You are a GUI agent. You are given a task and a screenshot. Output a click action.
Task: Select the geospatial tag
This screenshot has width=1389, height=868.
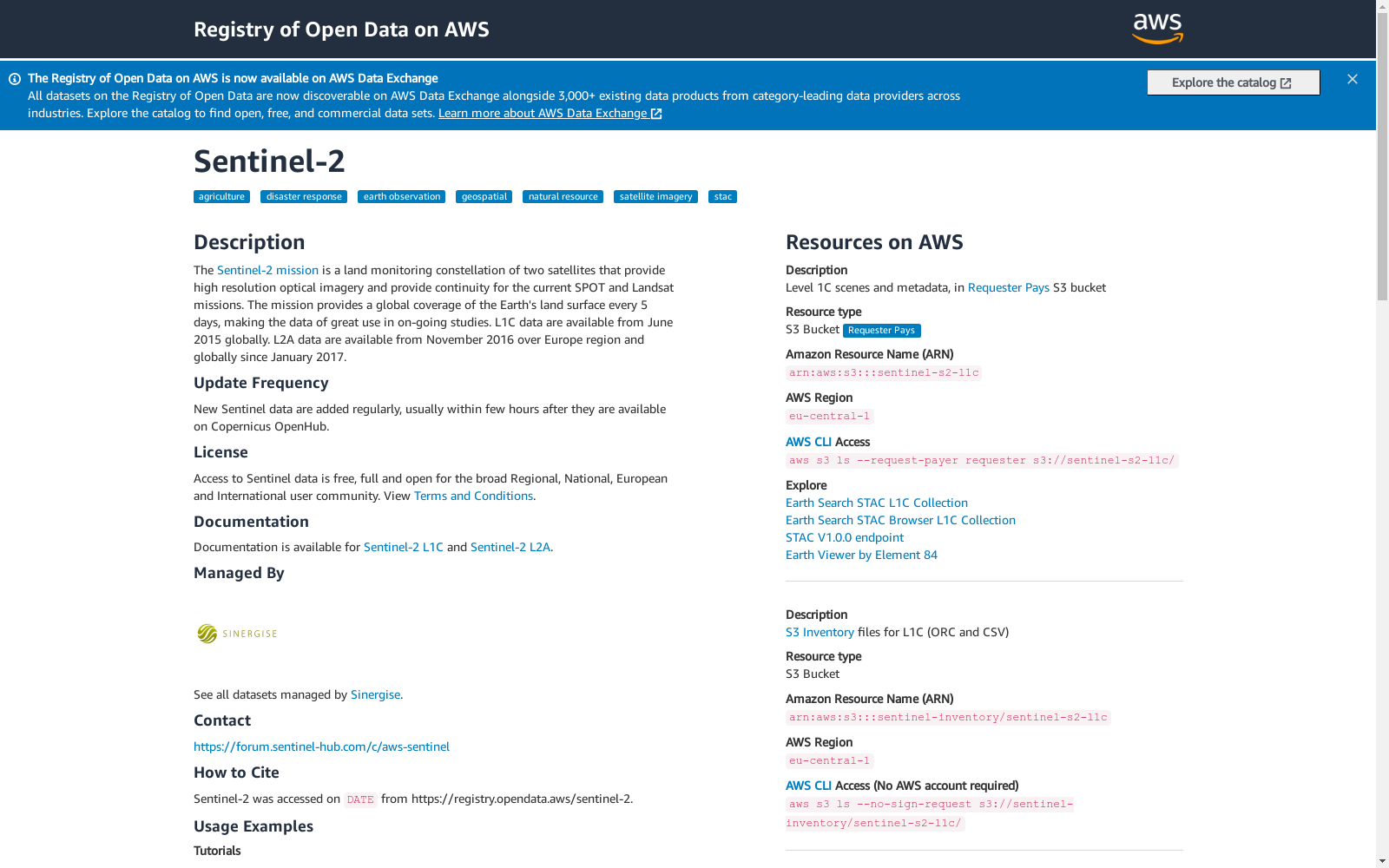(484, 197)
